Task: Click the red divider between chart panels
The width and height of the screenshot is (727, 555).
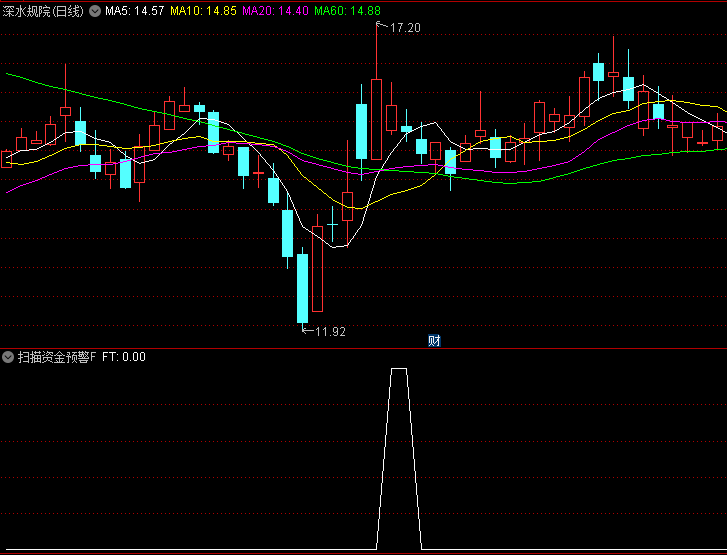Action: point(363,348)
